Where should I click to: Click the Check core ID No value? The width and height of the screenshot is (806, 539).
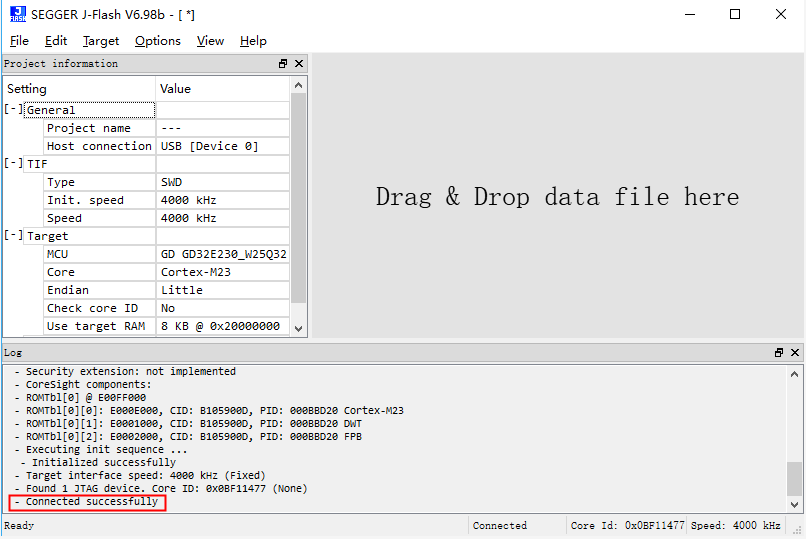223,308
